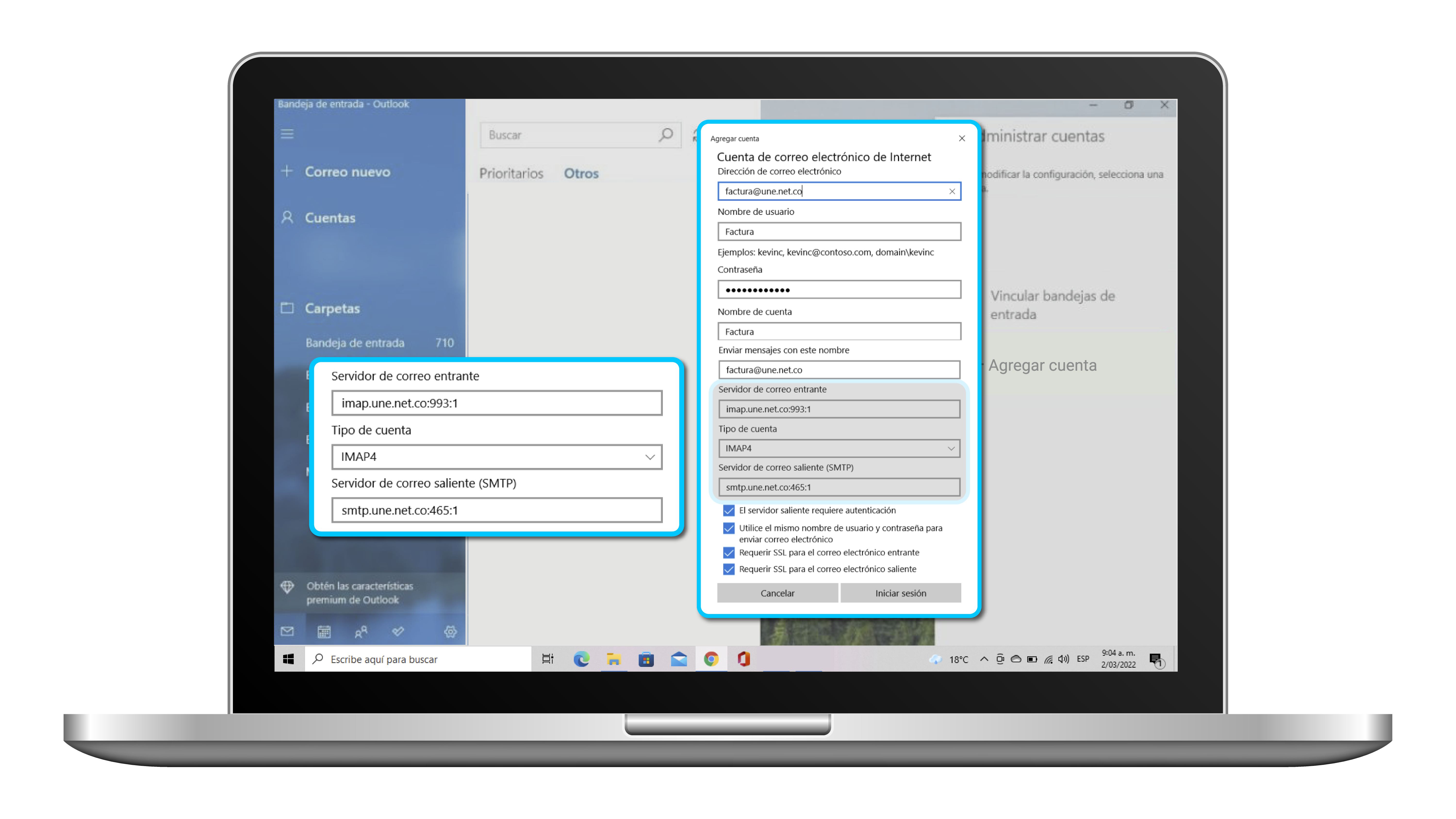Viewport: 1456px width, 819px height.
Task: Open the Windows Start menu
Action: 288,659
